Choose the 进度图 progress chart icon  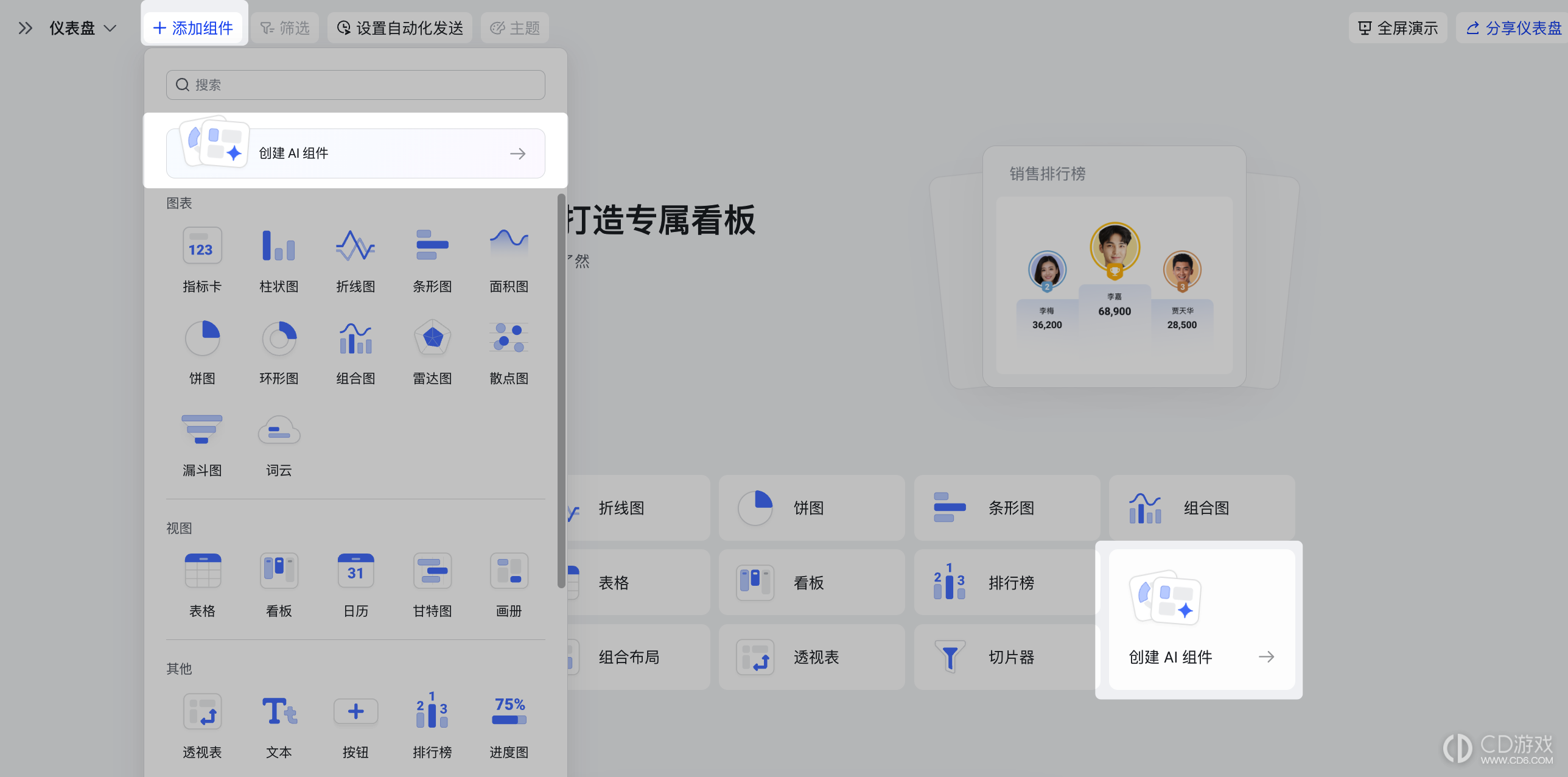[x=509, y=712]
